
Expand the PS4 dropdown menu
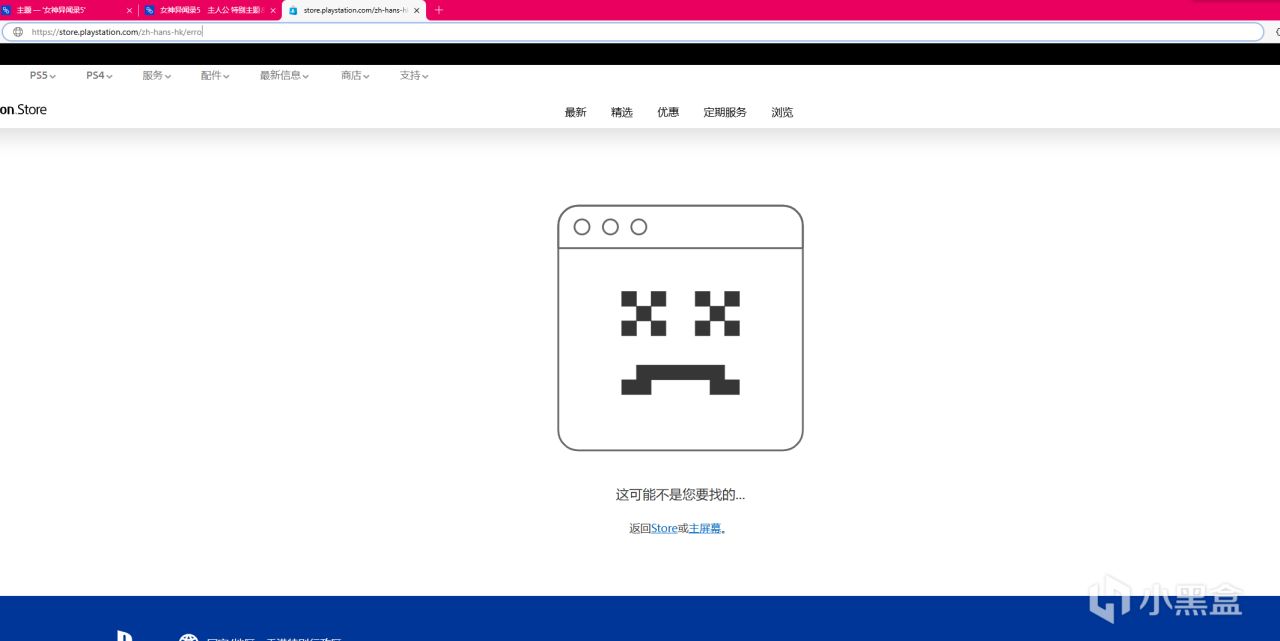[x=99, y=75]
